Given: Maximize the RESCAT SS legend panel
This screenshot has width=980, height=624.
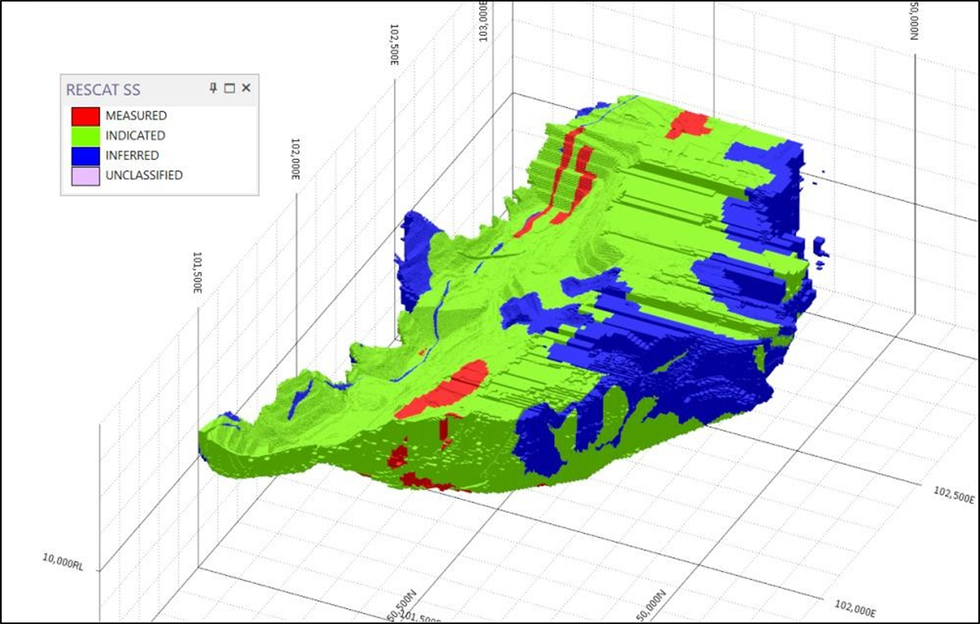Looking at the screenshot, I should [x=229, y=89].
